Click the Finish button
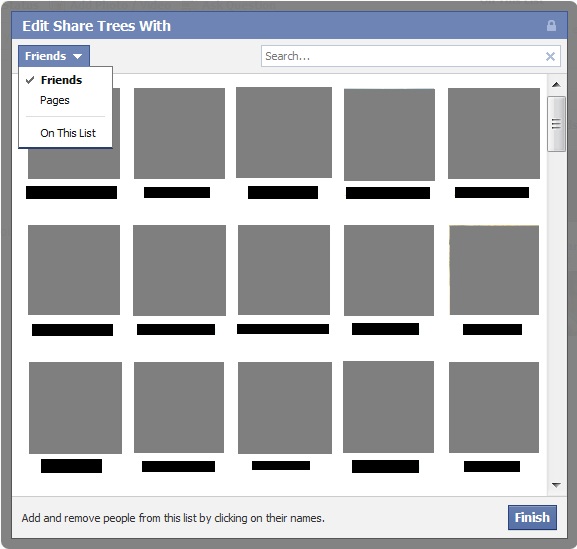The width and height of the screenshot is (577, 549). (532, 517)
